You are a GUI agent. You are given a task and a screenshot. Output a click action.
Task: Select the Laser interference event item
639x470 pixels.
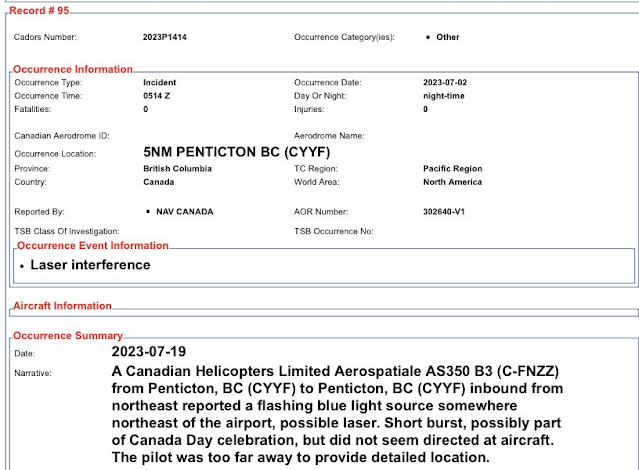[x=90, y=265]
